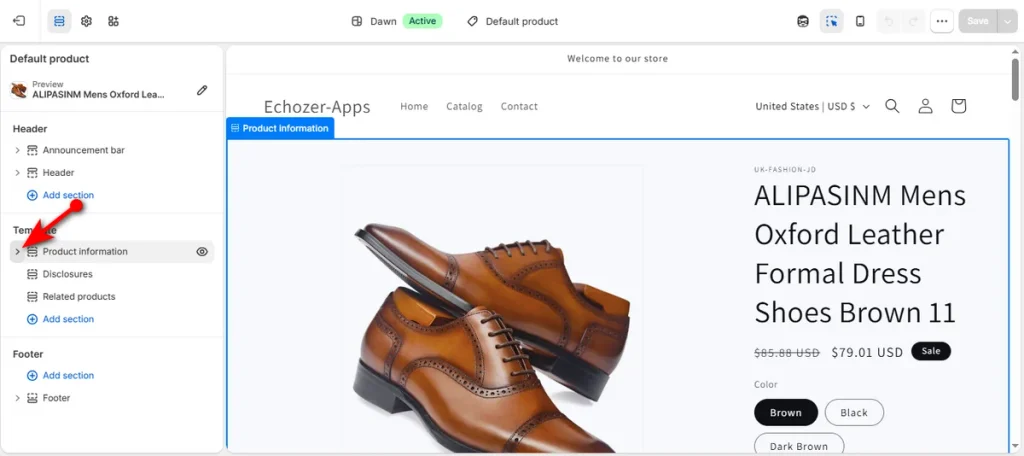The height and width of the screenshot is (456, 1024).
Task: Expand the Header section row
Action: click(18, 172)
